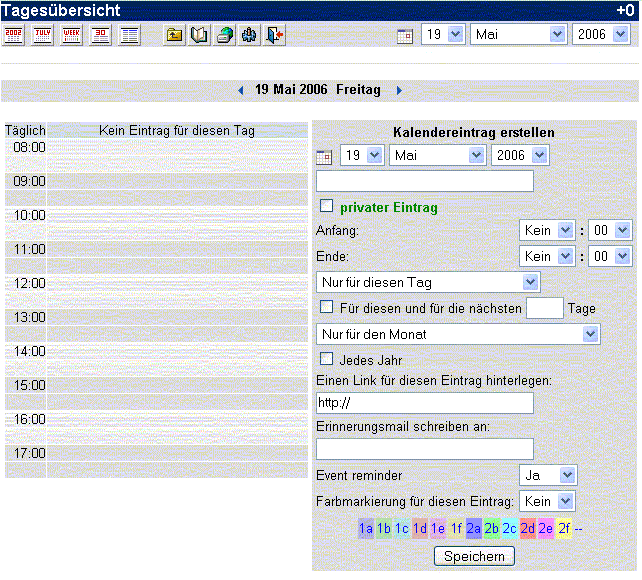Go to the next day arrow

pos(399,90)
